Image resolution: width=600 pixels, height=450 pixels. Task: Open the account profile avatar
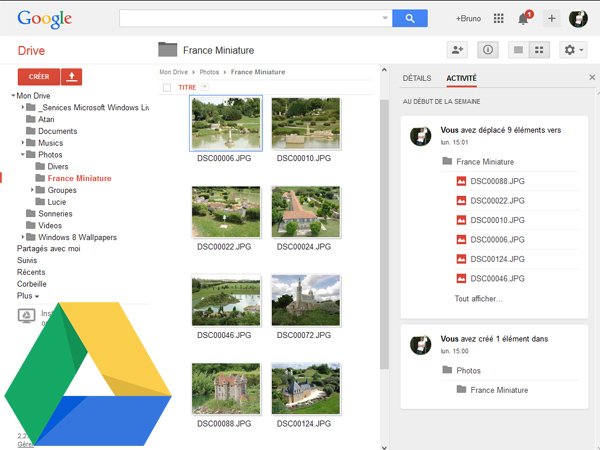tap(578, 18)
